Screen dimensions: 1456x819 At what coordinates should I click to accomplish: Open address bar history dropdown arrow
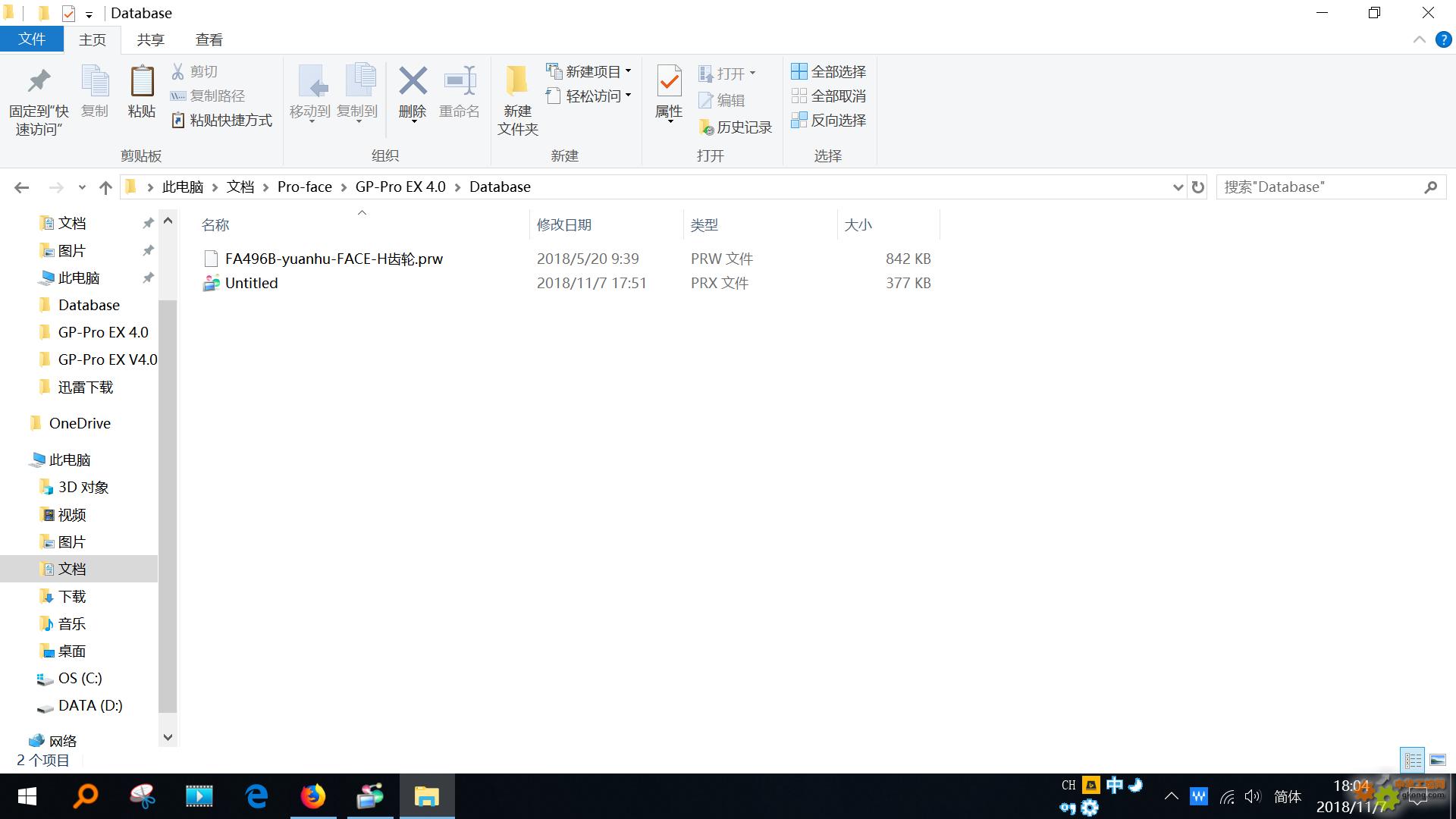(1178, 187)
